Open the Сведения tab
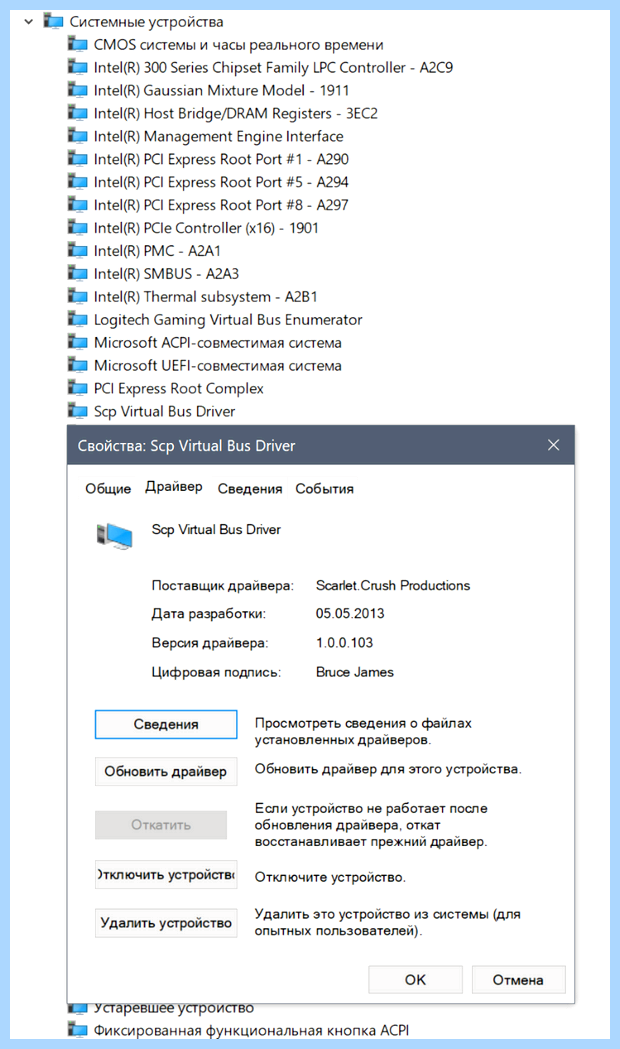The height and width of the screenshot is (1049, 620). tap(249, 488)
